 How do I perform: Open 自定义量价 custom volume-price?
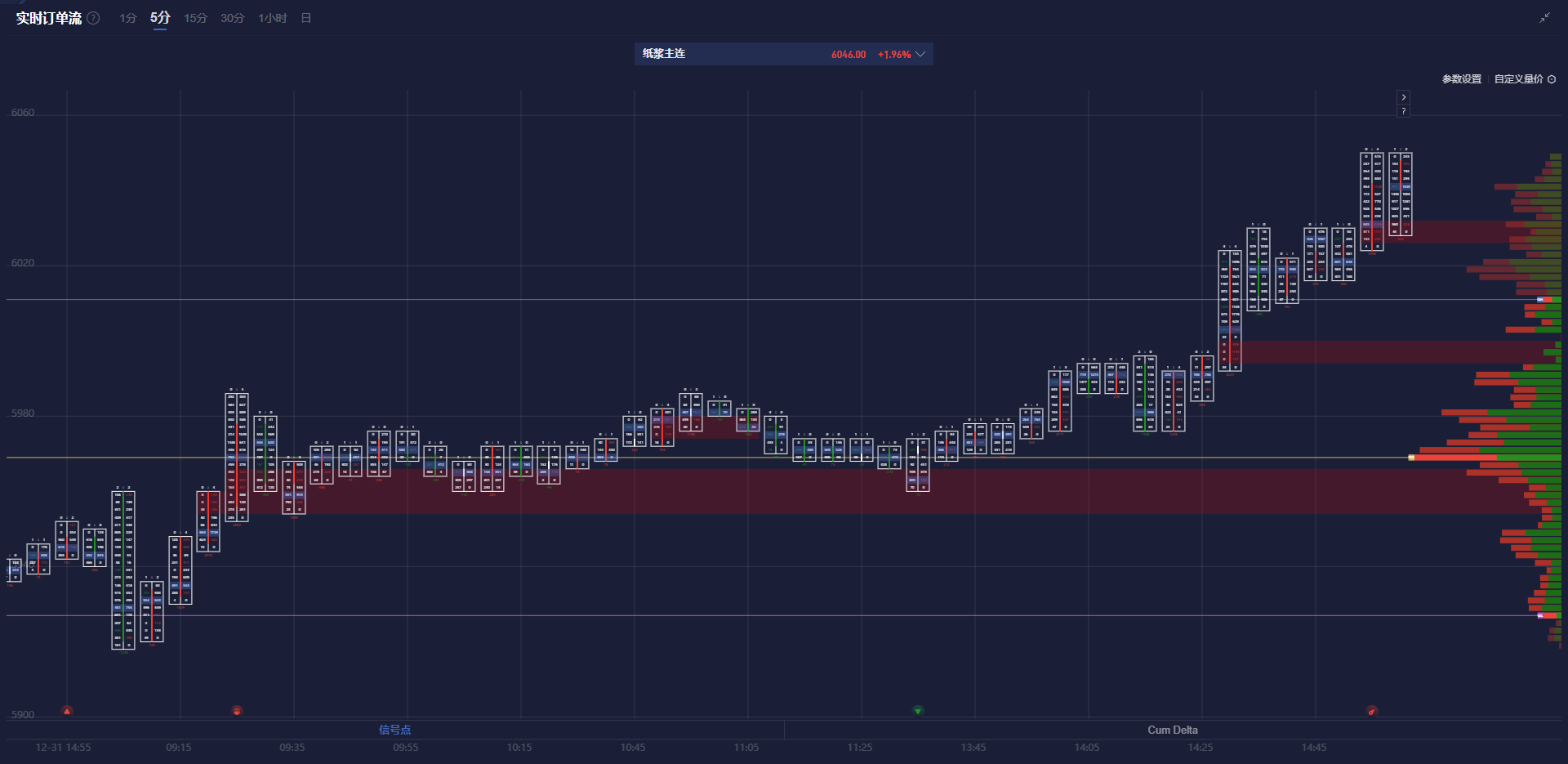[1518, 79]
